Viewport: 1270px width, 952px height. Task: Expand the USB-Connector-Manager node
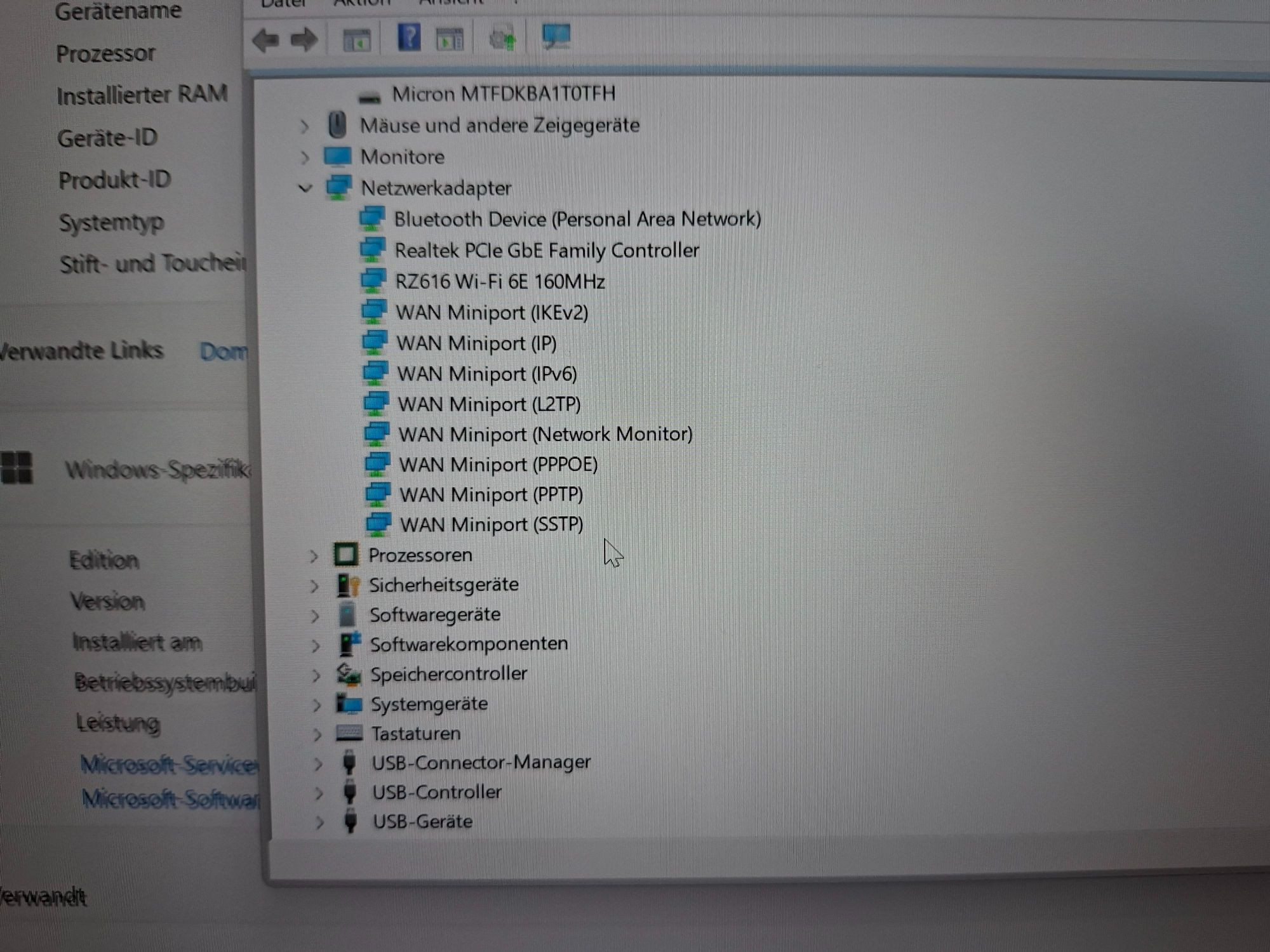(318, 764)
